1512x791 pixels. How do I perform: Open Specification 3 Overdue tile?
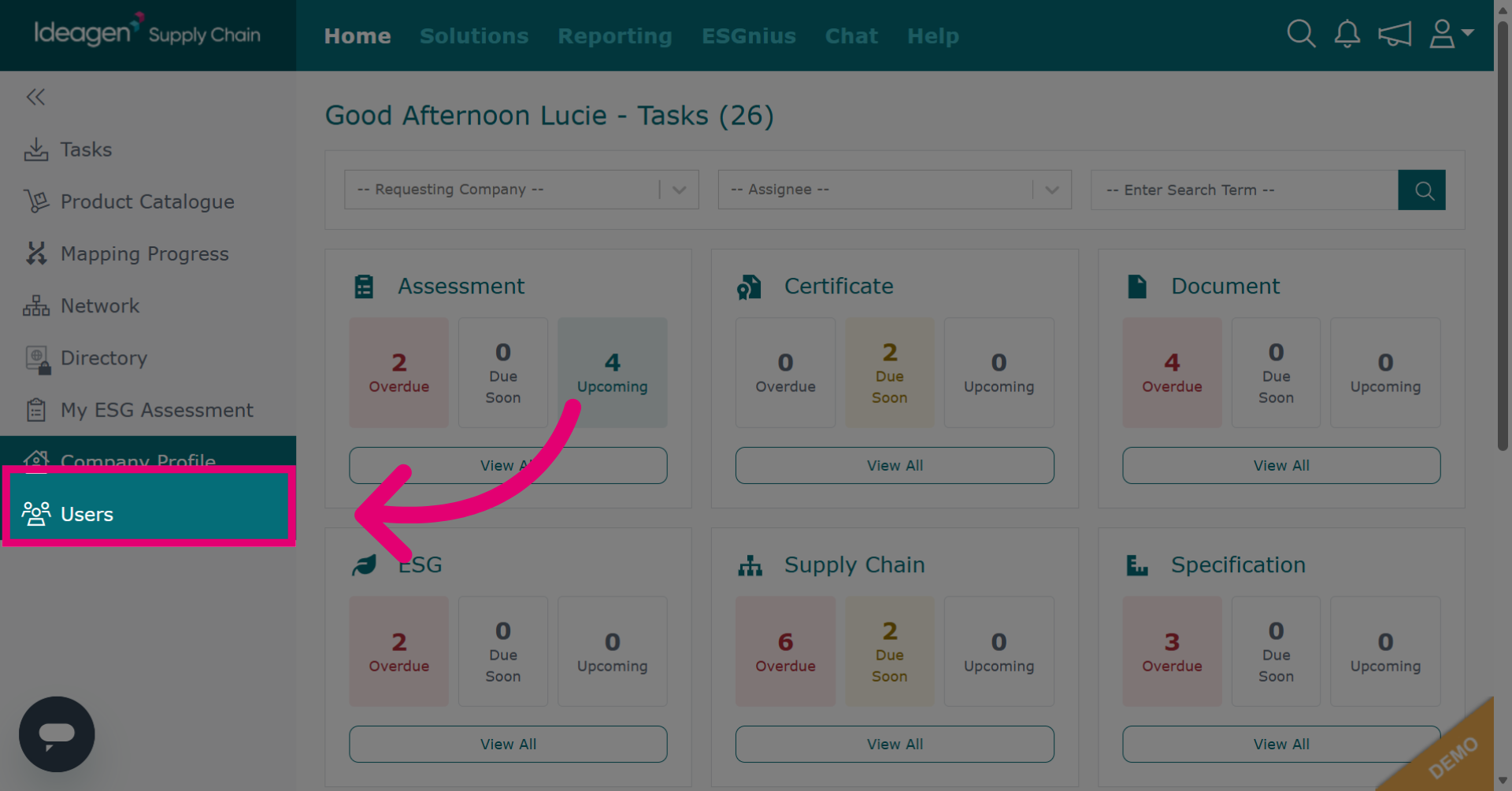tap(1172, 652)
